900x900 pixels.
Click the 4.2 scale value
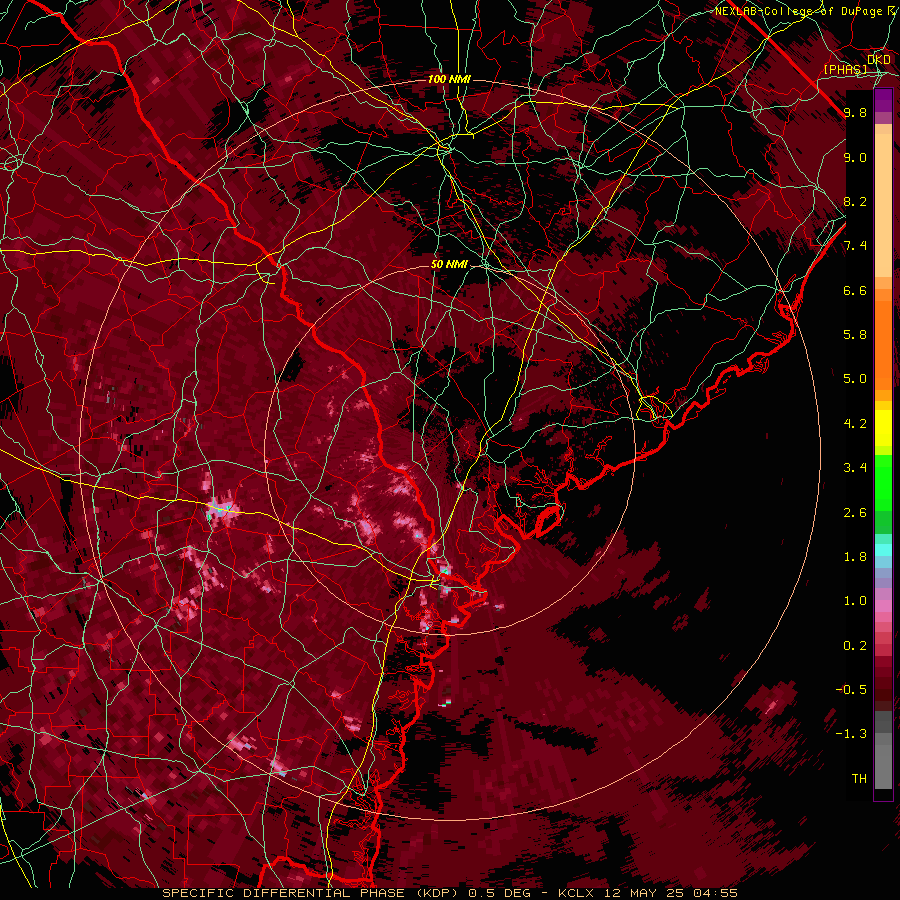(855, 424)
